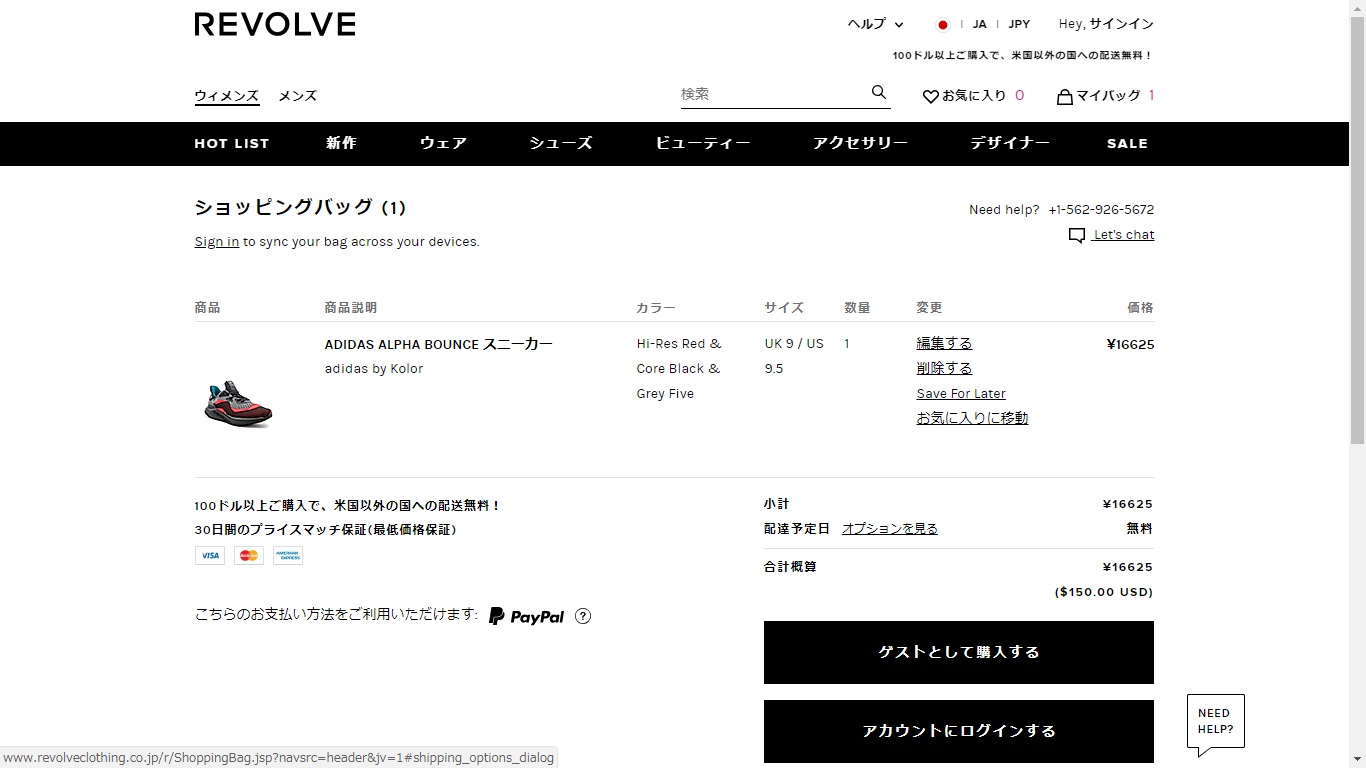Click the PayPal logo
1366x768 pixels.
click(526, 617)
